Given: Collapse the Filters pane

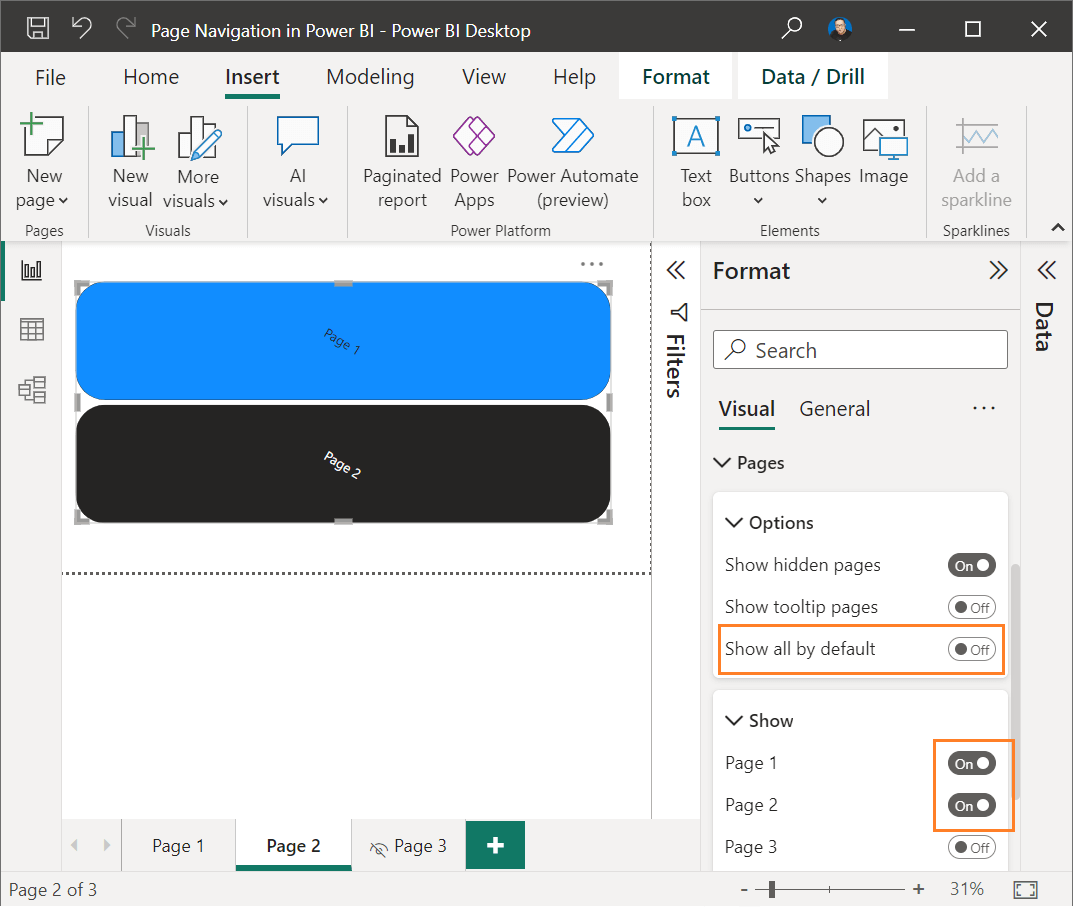Looking at the screenshot, I should point(676,270).
